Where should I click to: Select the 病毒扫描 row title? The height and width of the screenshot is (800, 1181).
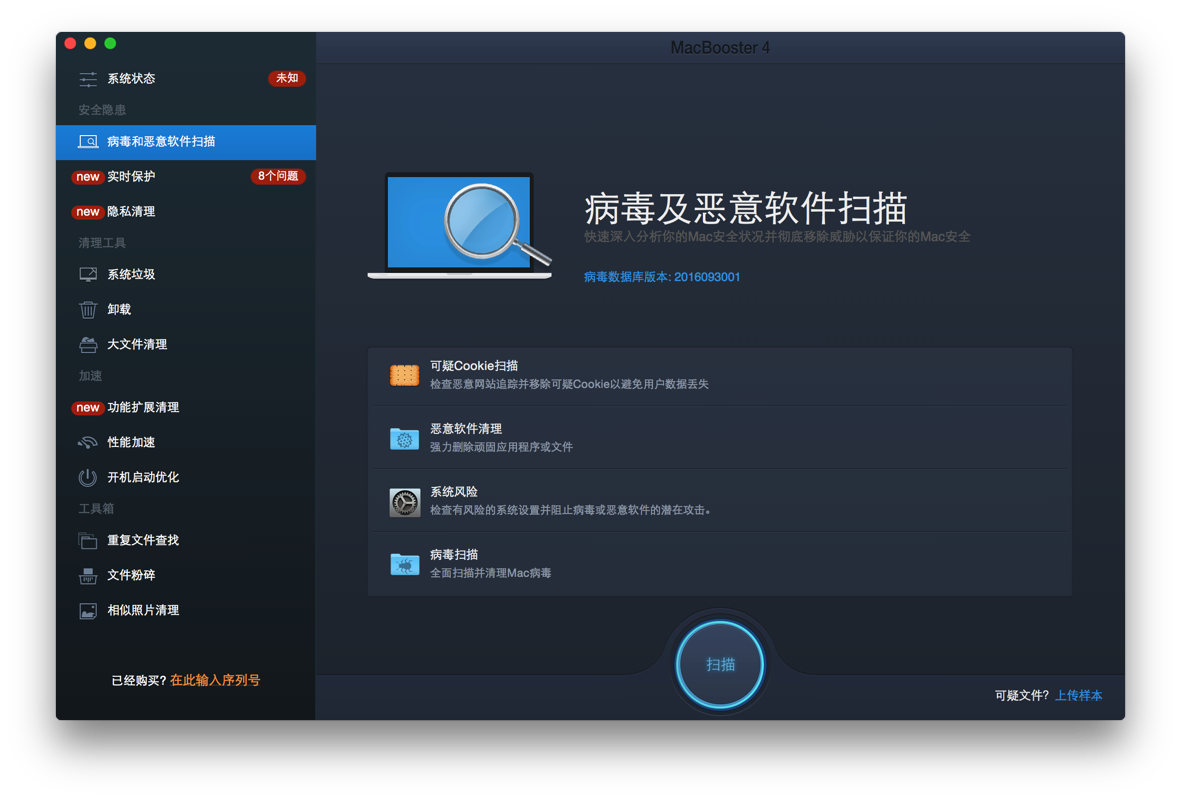point(454,555)
